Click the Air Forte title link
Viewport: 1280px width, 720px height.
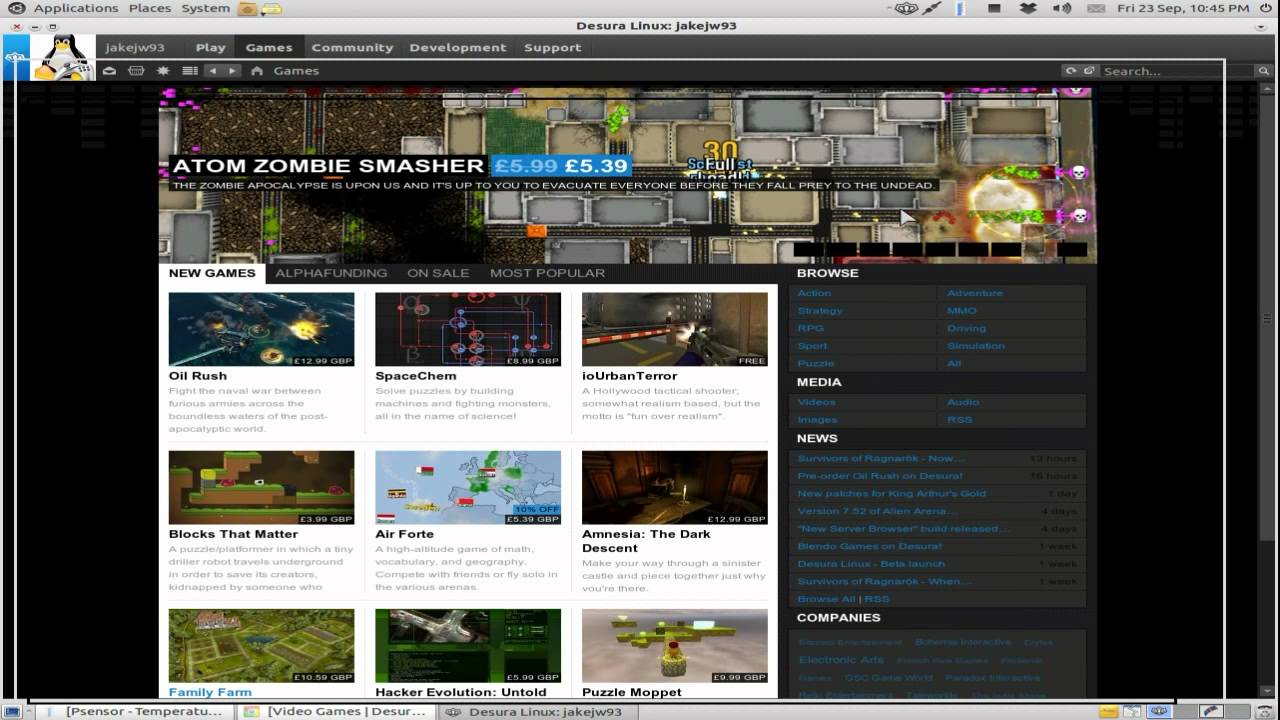(404, 534)
